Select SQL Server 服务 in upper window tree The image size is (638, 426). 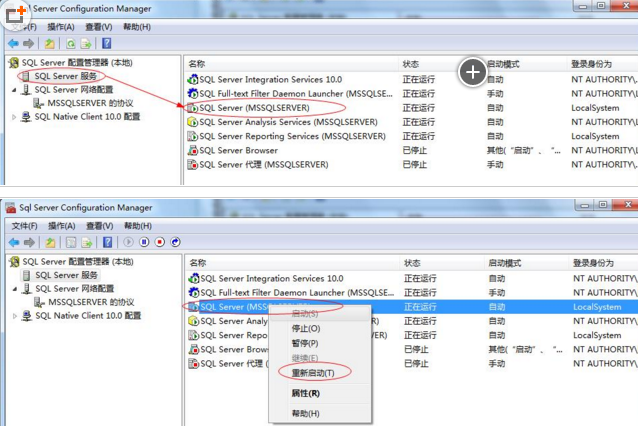[65, 76]
